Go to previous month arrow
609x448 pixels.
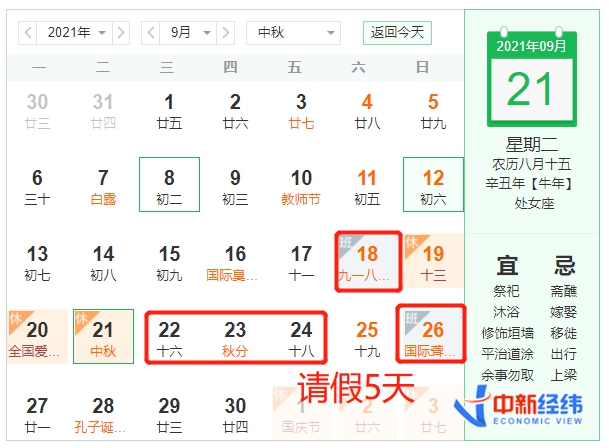(150, 33)
